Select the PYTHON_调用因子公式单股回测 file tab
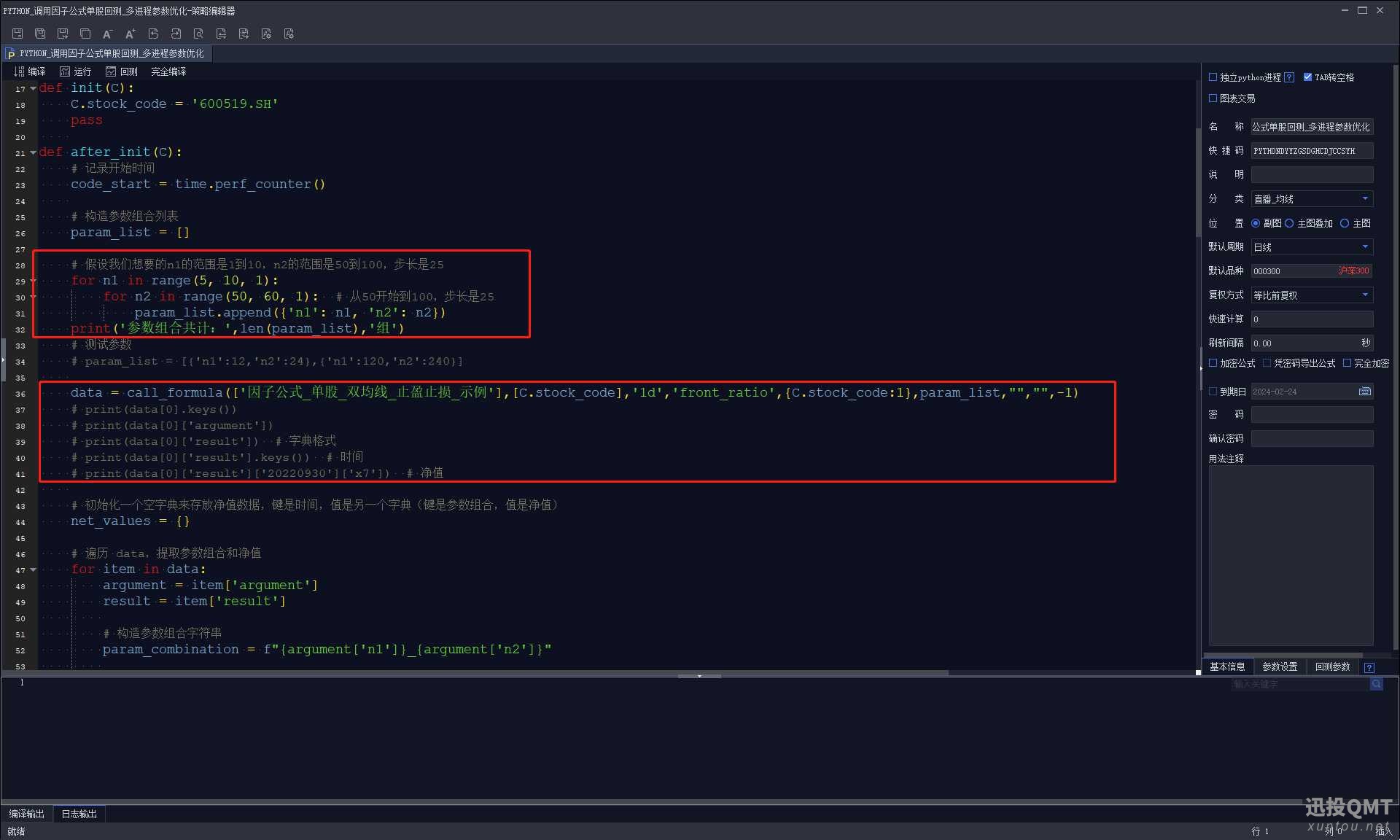 tap(106, 53)
